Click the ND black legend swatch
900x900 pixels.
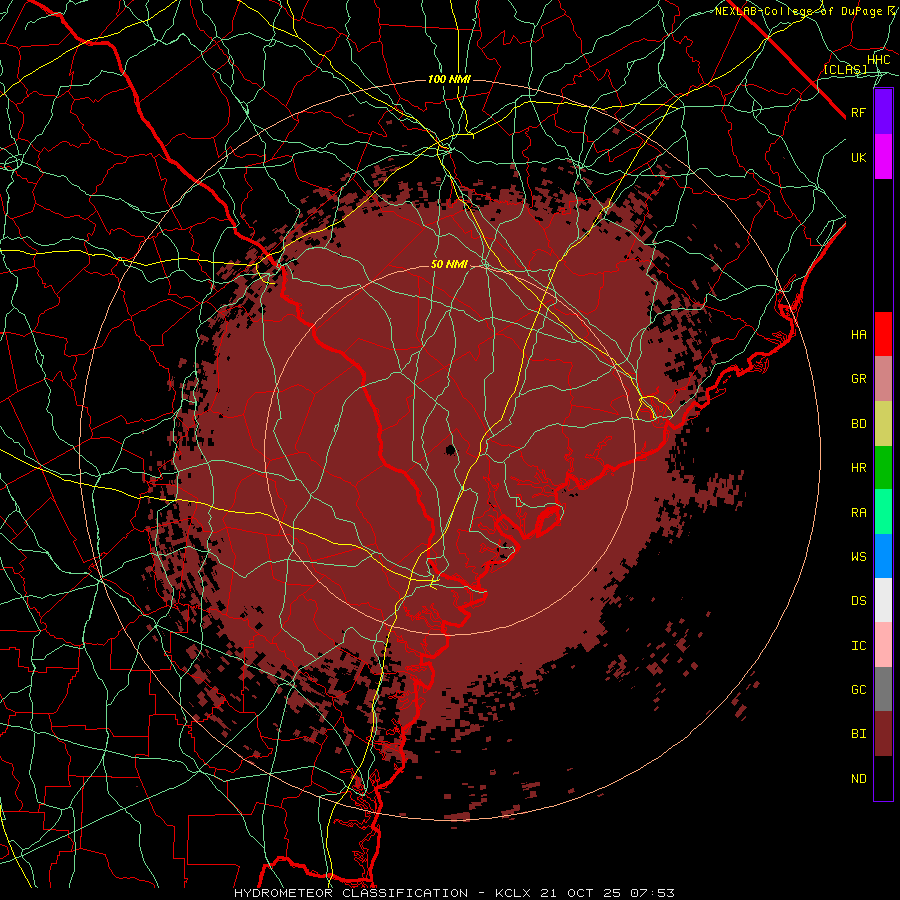point(883,778)
